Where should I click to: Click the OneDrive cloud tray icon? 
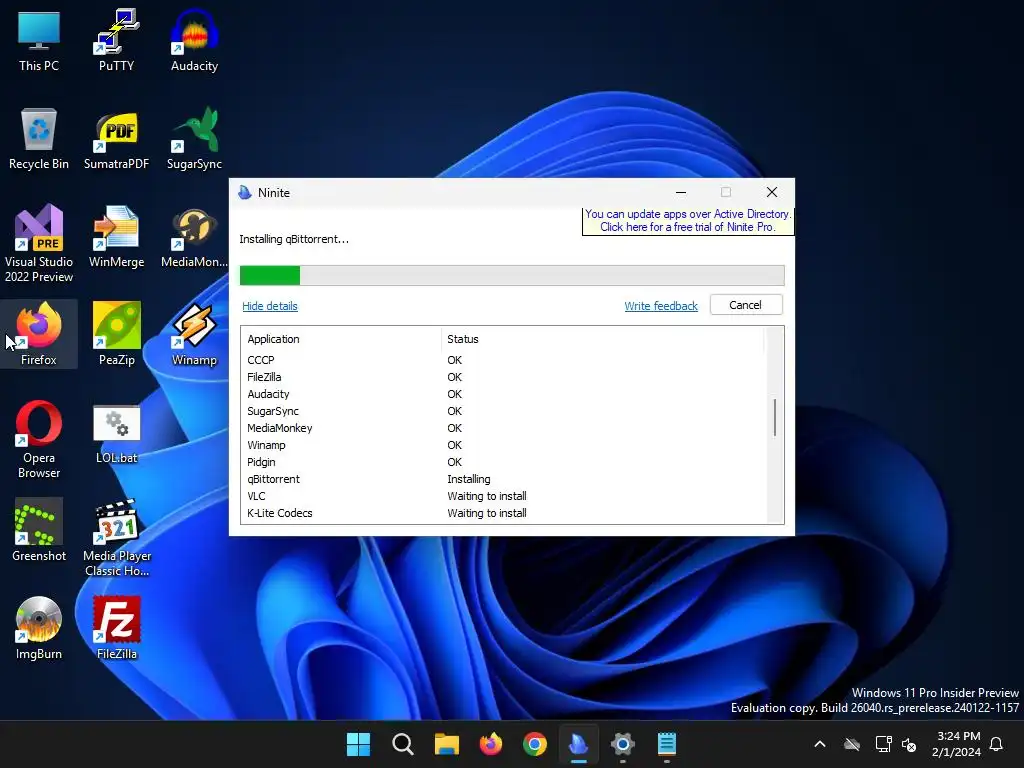[x=852, y=744]
